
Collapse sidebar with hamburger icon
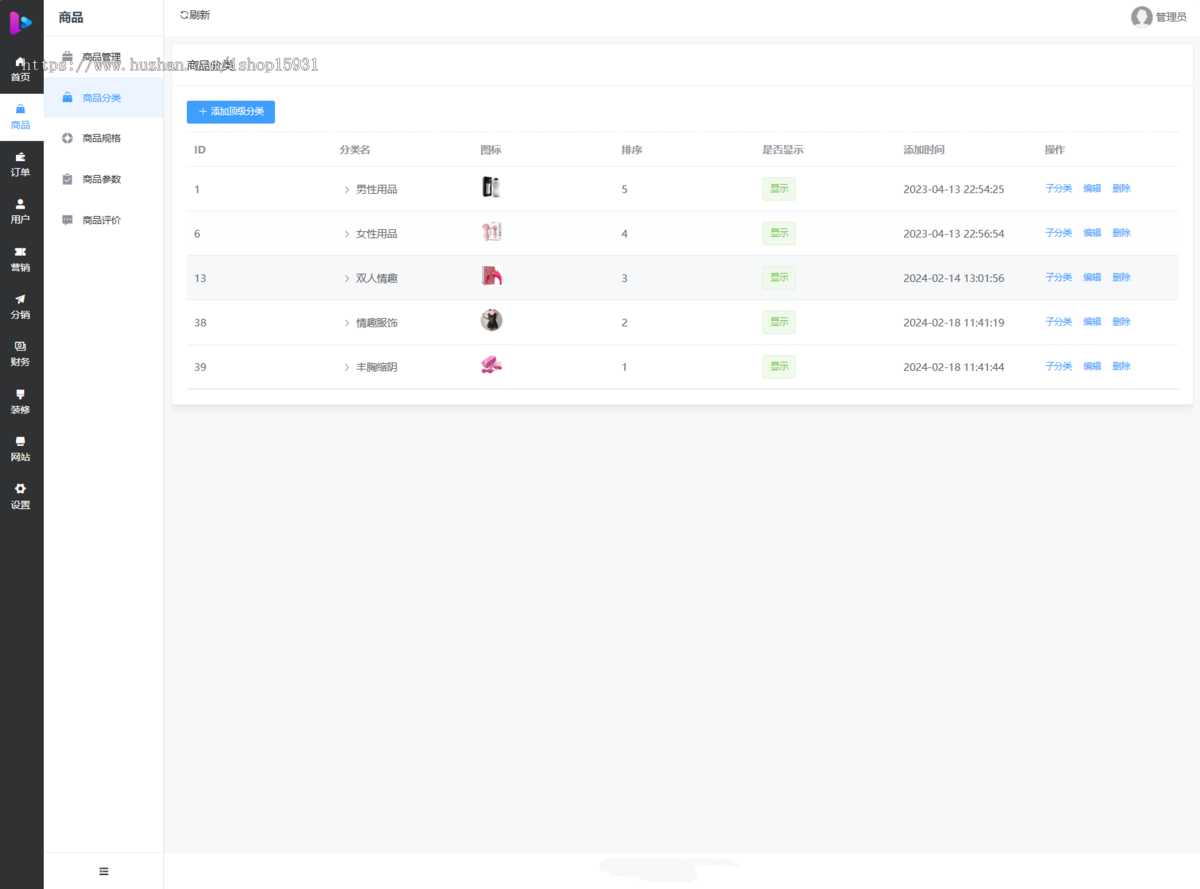104,871
